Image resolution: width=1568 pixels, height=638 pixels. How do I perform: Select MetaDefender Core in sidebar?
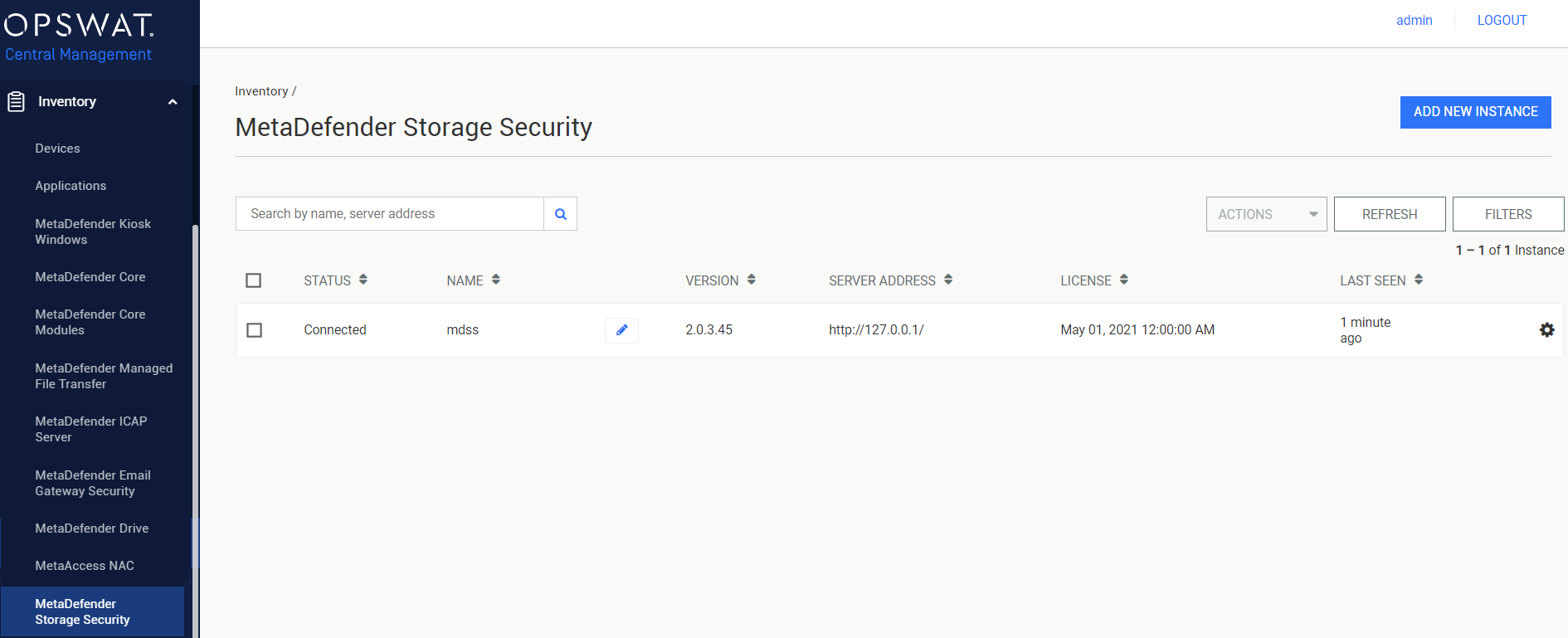[x=90, y=277]
